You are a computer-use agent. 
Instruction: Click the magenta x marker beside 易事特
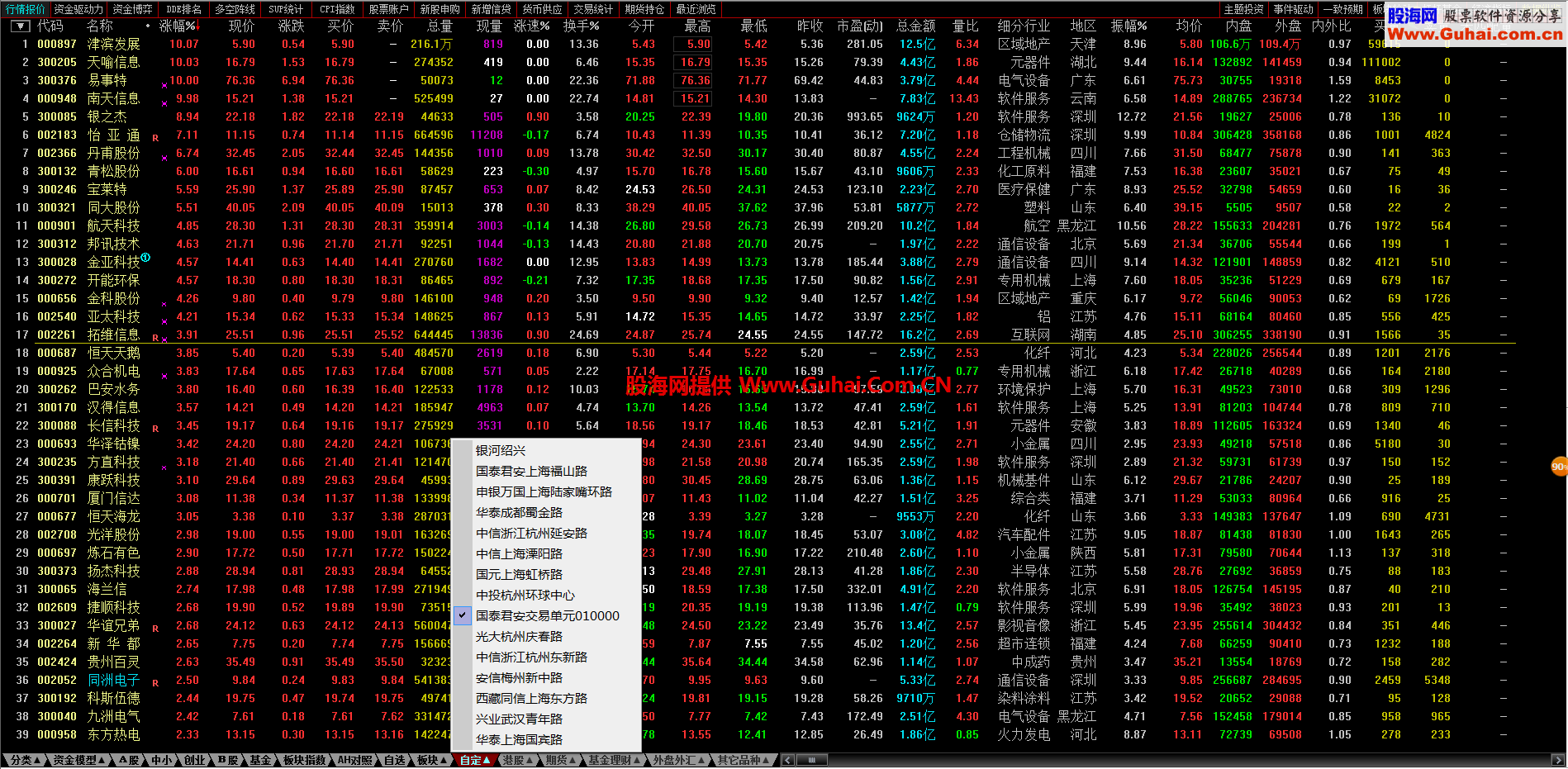pos(164,85)
